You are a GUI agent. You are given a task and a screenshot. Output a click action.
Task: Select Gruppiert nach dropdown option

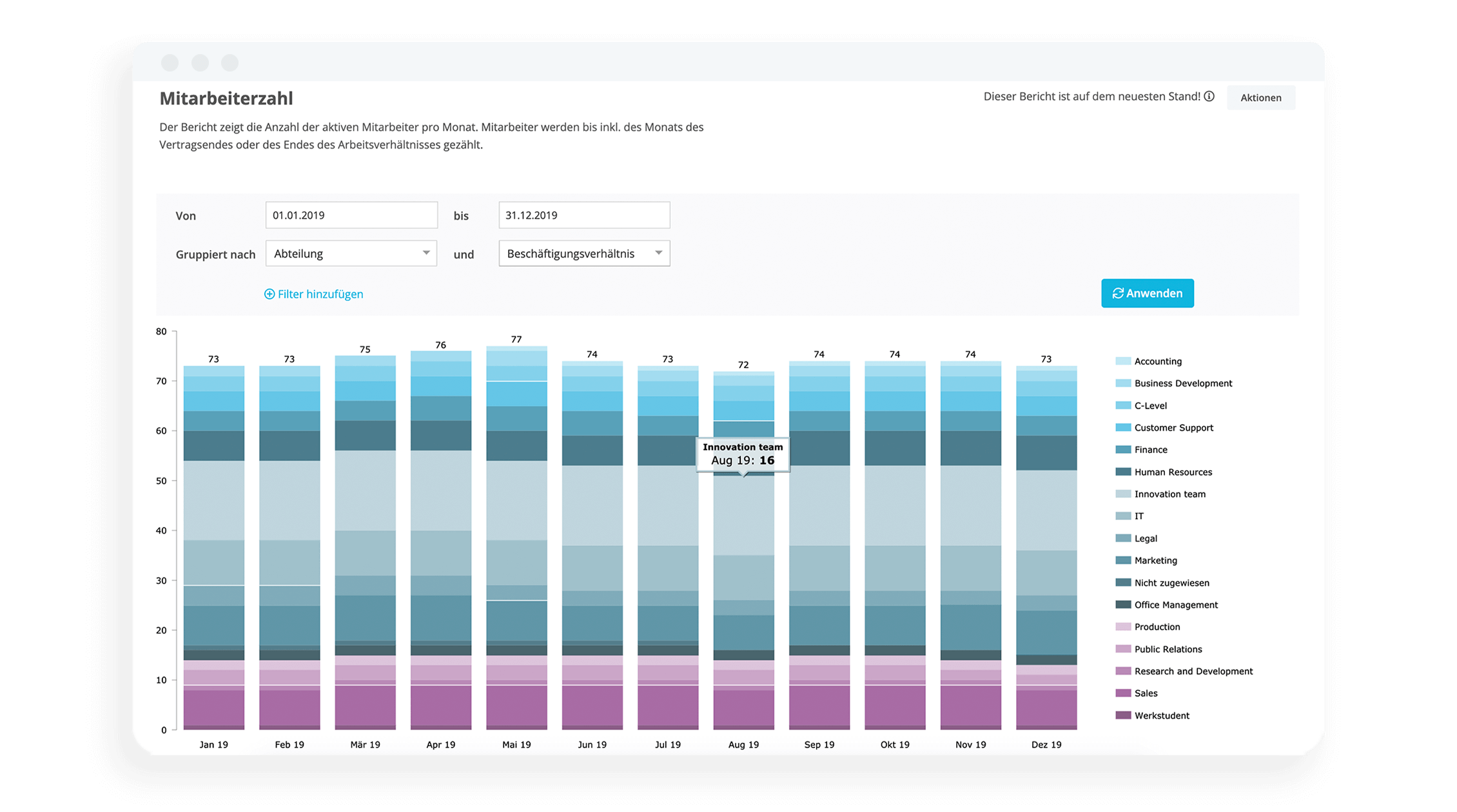(350, 253)
